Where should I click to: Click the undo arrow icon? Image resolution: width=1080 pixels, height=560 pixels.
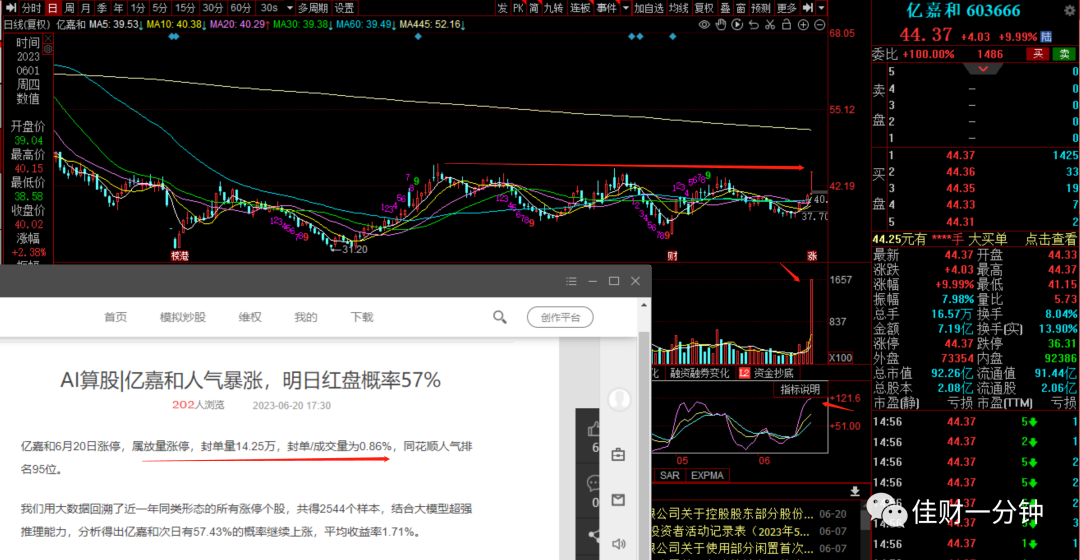pyautogui.click(x=754, y=25)
